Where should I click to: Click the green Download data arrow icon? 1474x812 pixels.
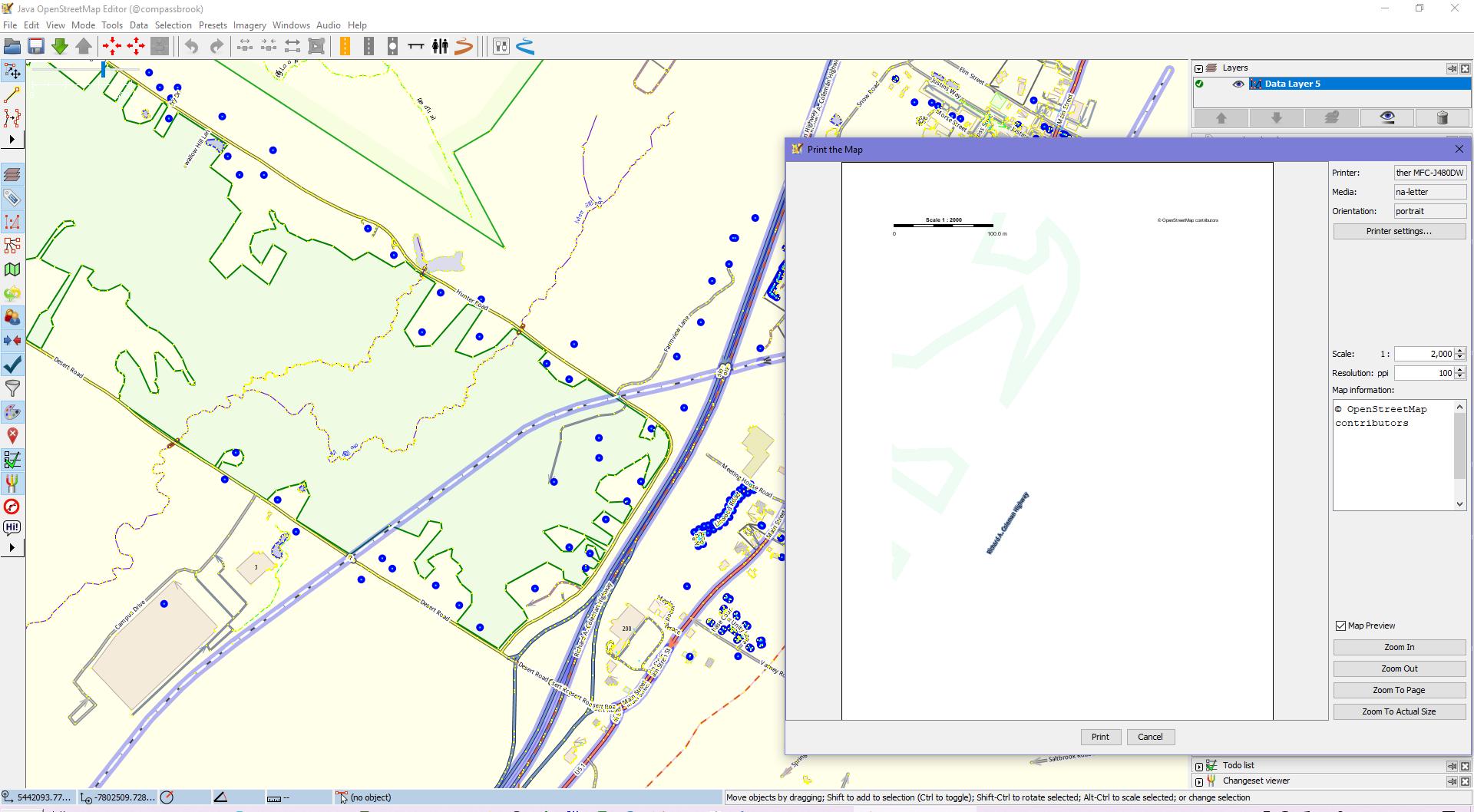(60, 47)
